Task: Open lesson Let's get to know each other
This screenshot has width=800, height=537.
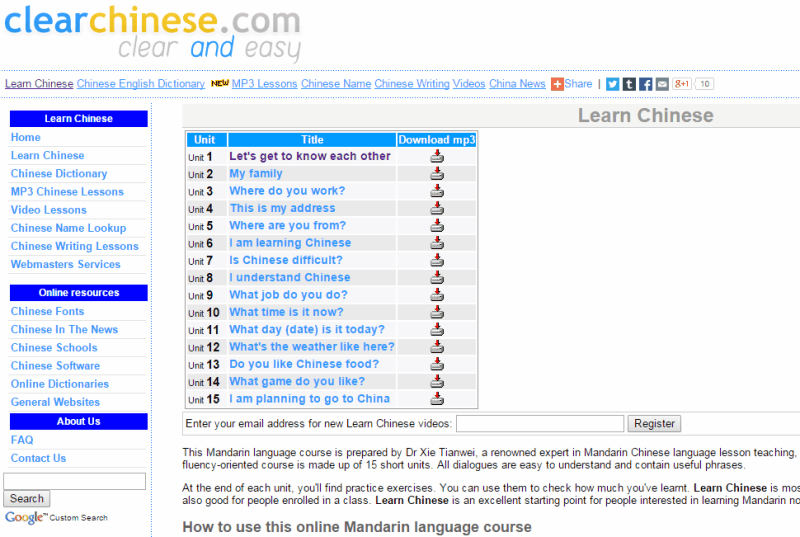Action: tap(310, 156)
